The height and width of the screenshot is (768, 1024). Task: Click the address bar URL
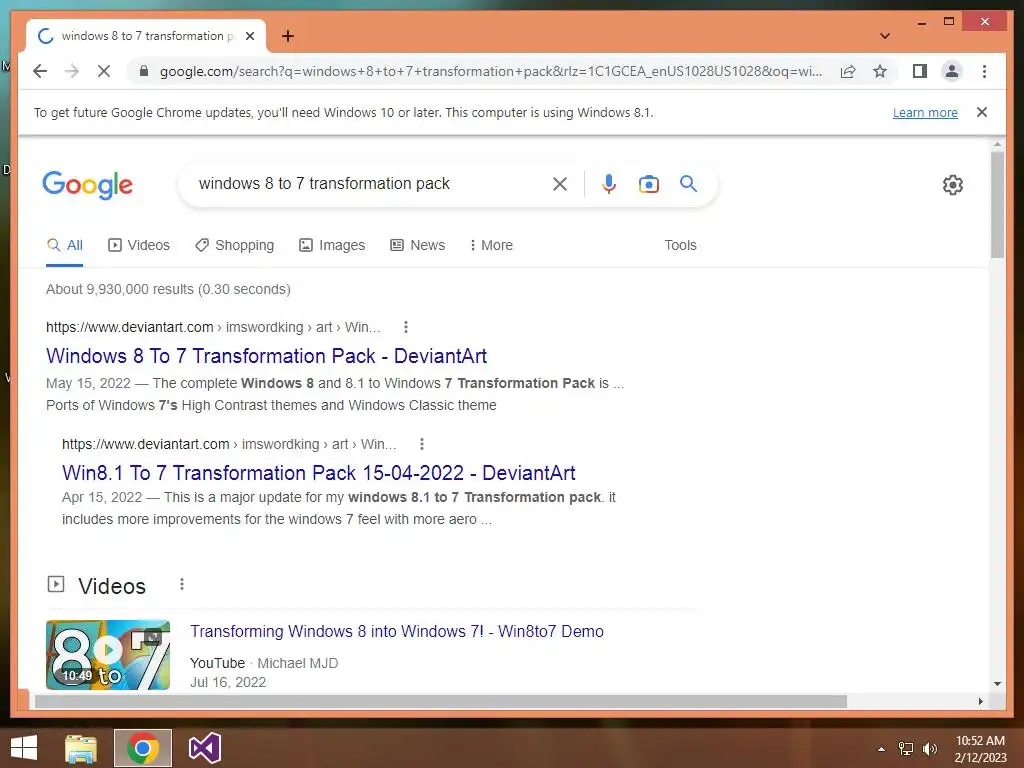(490, 71)
